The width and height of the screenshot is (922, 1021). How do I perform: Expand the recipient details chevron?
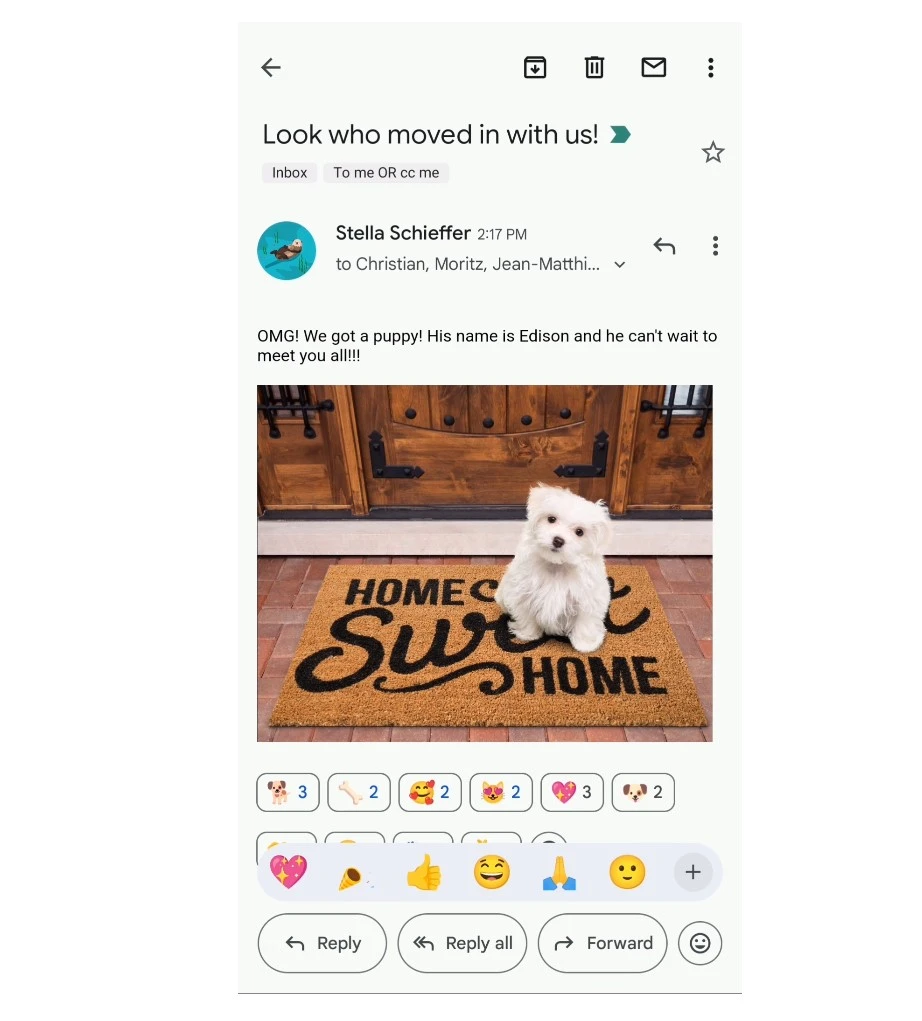[620, 264]
